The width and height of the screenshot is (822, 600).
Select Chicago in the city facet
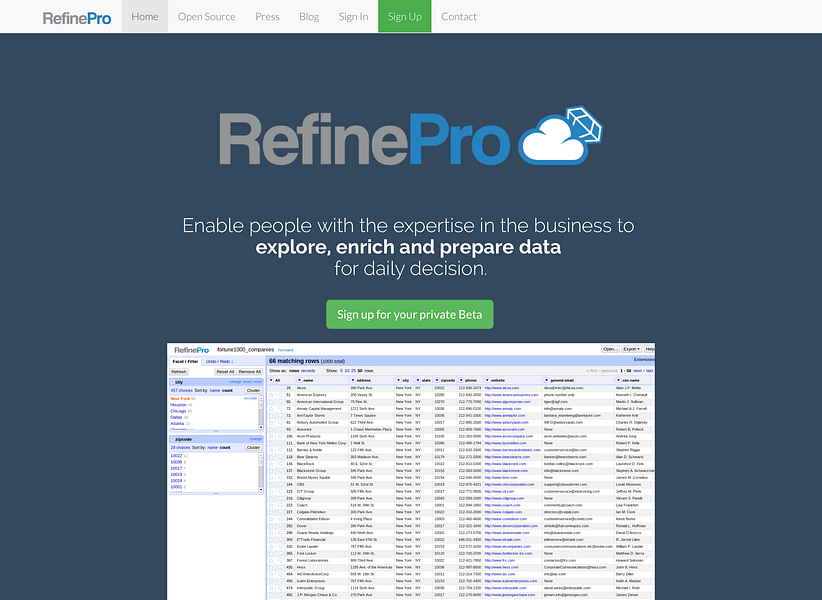(x=178, y=411)
